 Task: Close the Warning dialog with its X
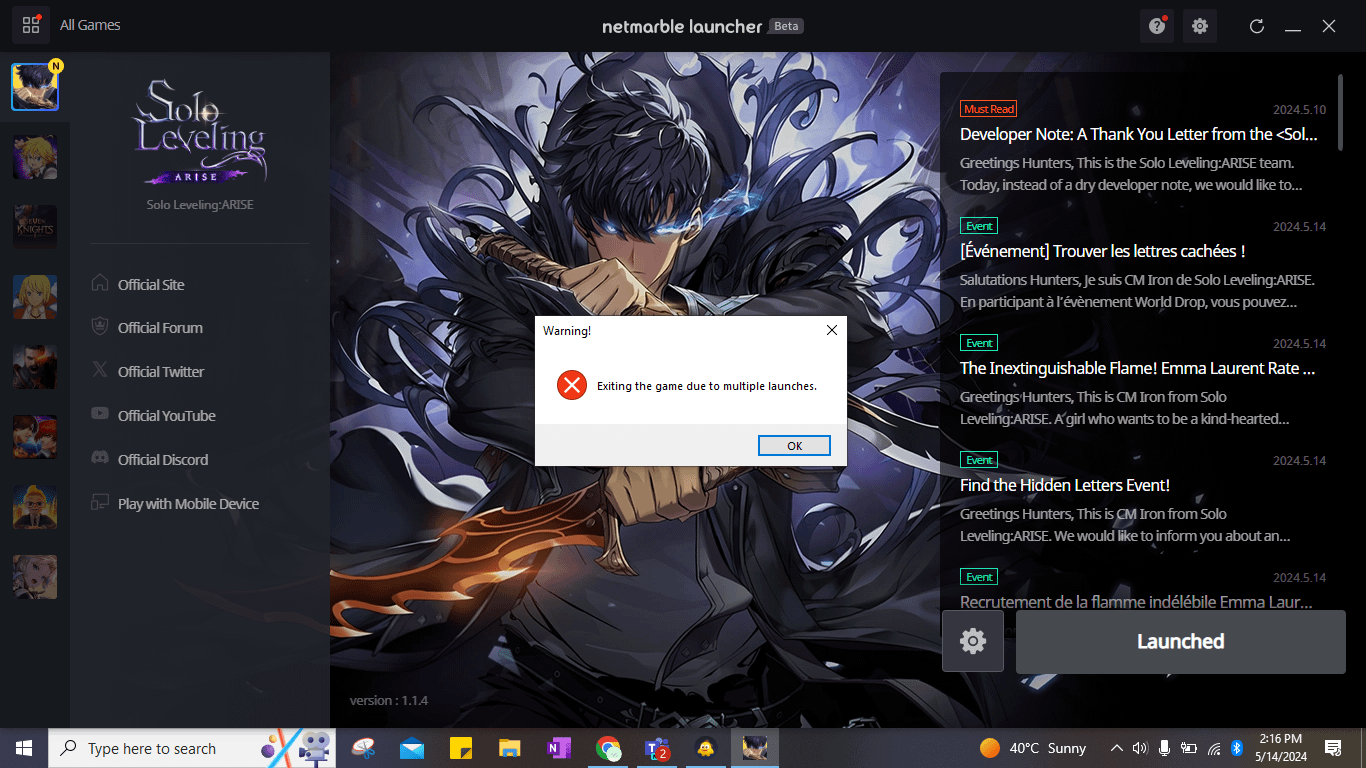pyautogui.click(x=831, y=330)
